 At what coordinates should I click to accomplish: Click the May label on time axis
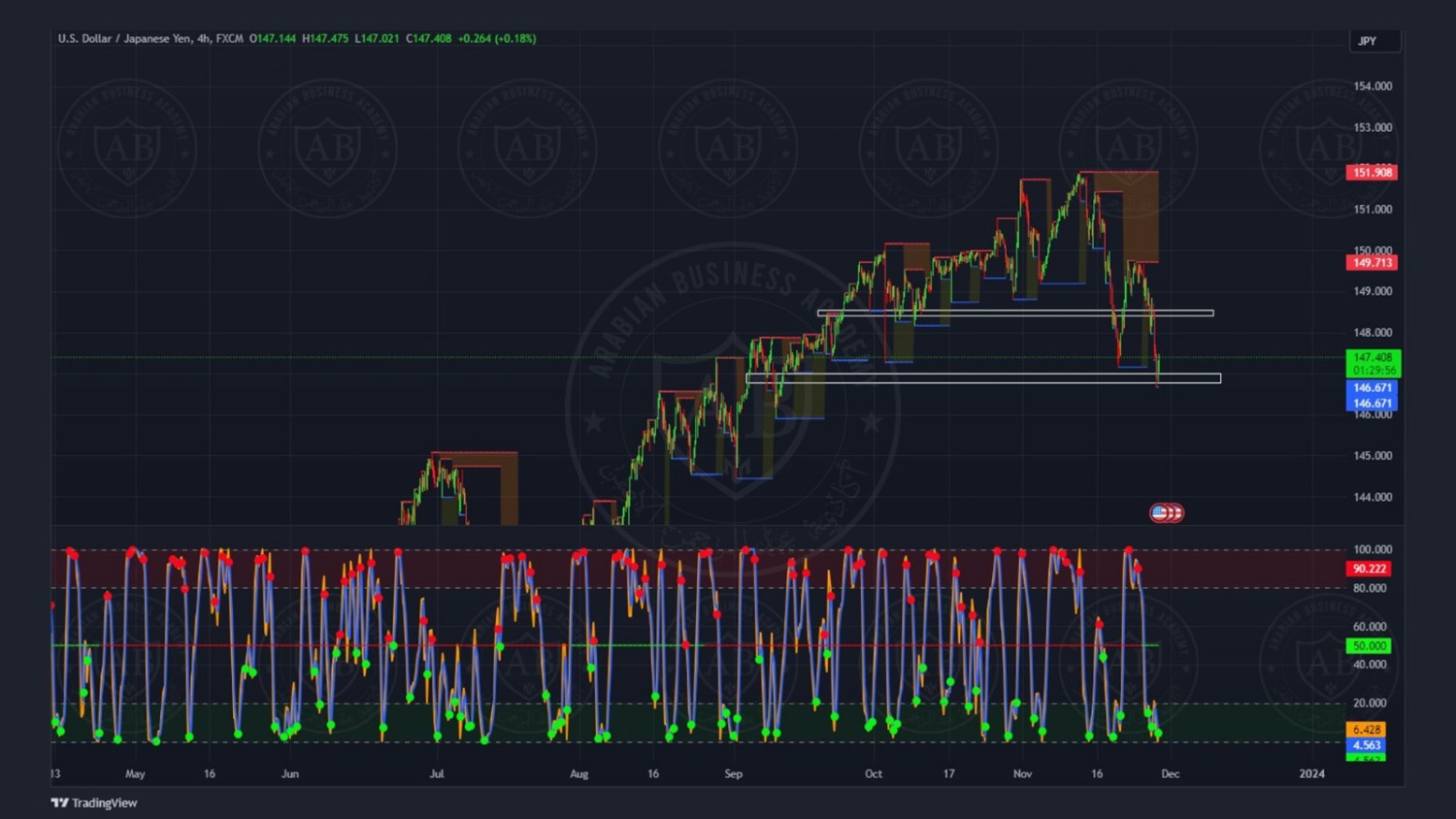coord(135,774)
